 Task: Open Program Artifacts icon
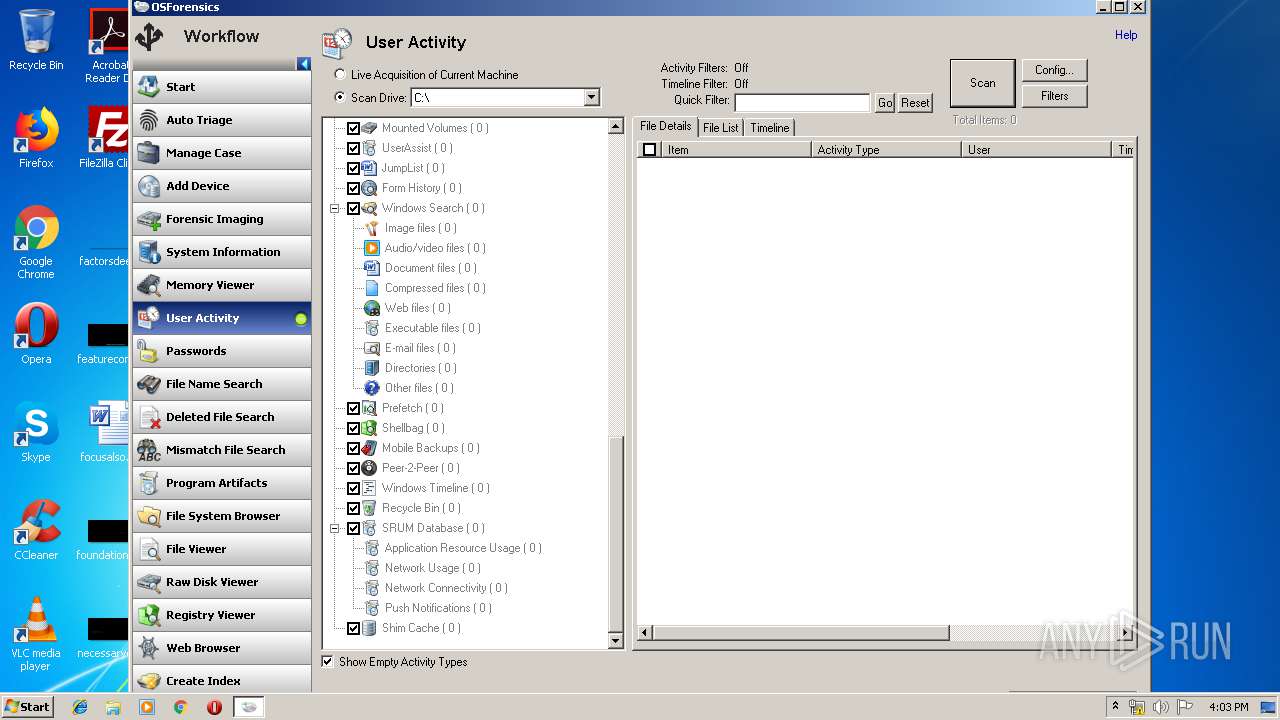149,483
